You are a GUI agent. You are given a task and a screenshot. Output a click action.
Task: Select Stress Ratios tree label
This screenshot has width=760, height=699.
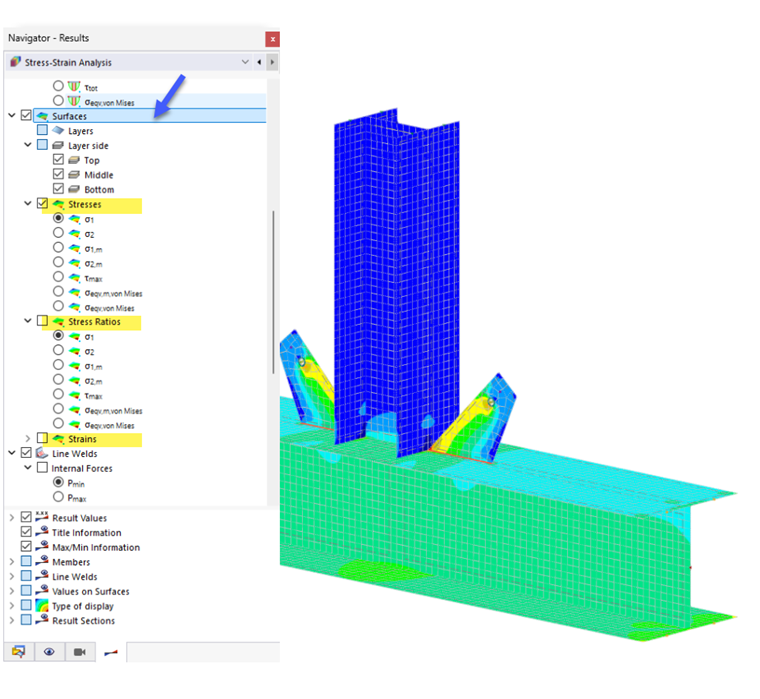(x=94, y=322)
